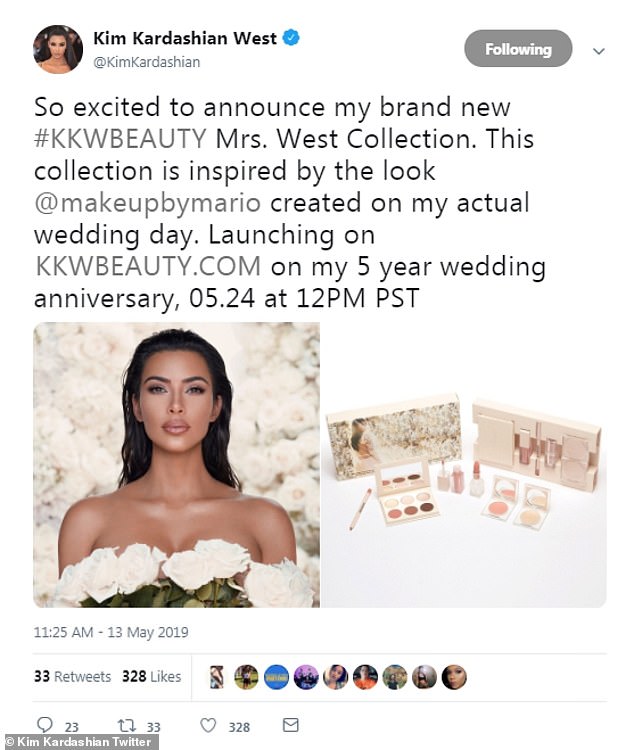Open Kim Kardashian West's profile avatar
Viewport: 634px width, 750px height.
pyautogui.click(x=57, y=49)
